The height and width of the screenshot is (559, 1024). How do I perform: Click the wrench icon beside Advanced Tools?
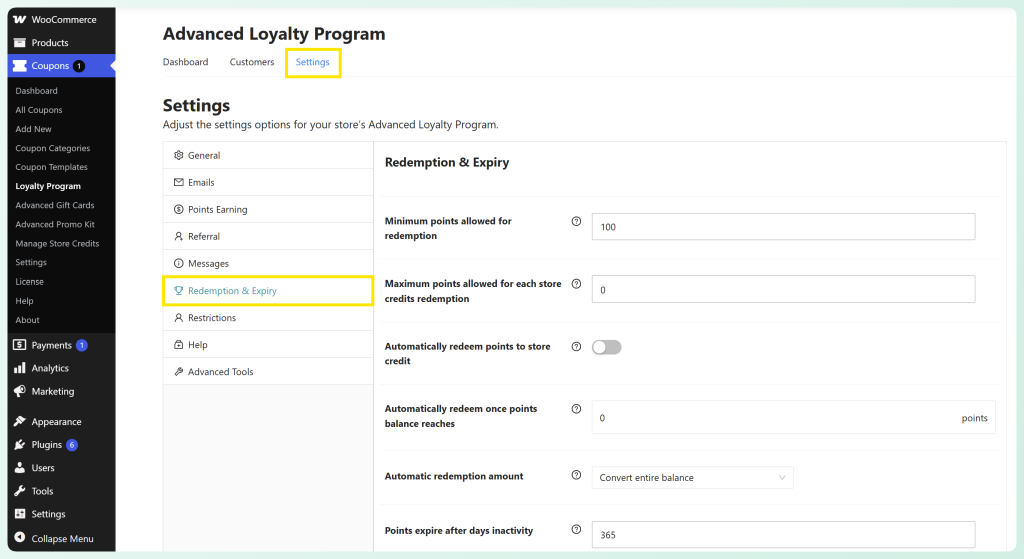(178, 372)
